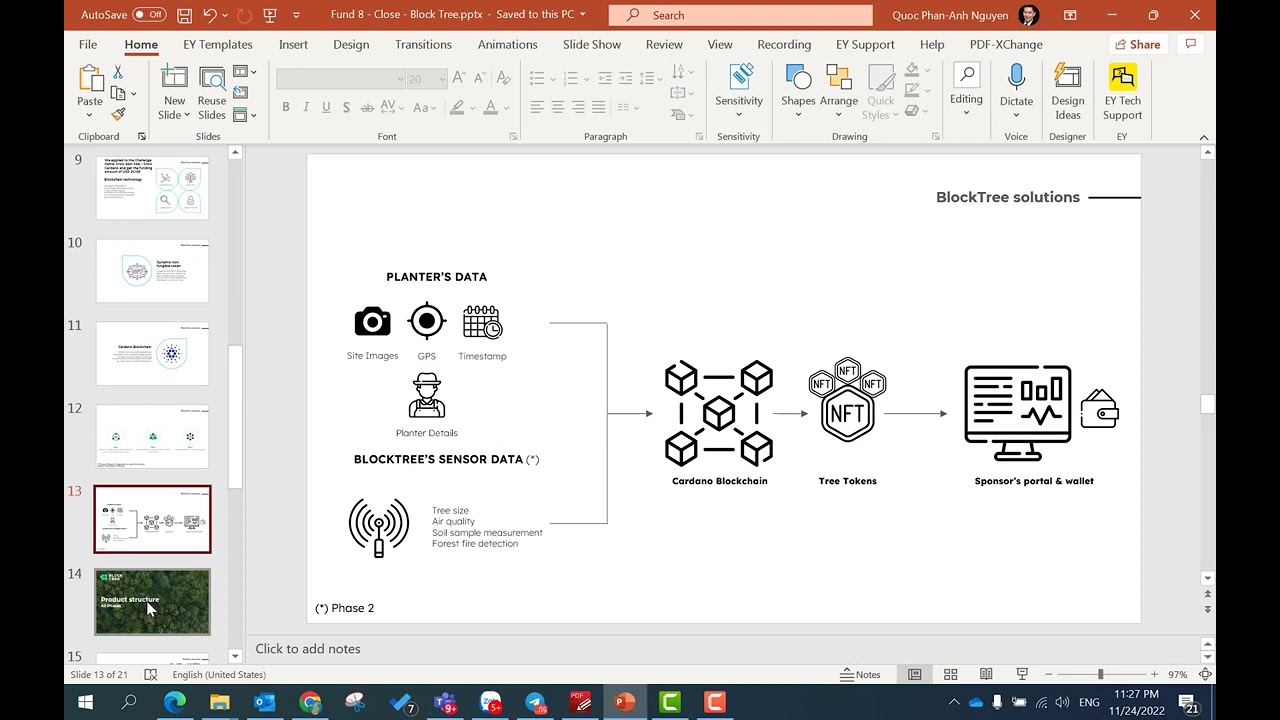Switch to the Transitions tab
The height and width of the screenshot is (720, 1280).
423,44
